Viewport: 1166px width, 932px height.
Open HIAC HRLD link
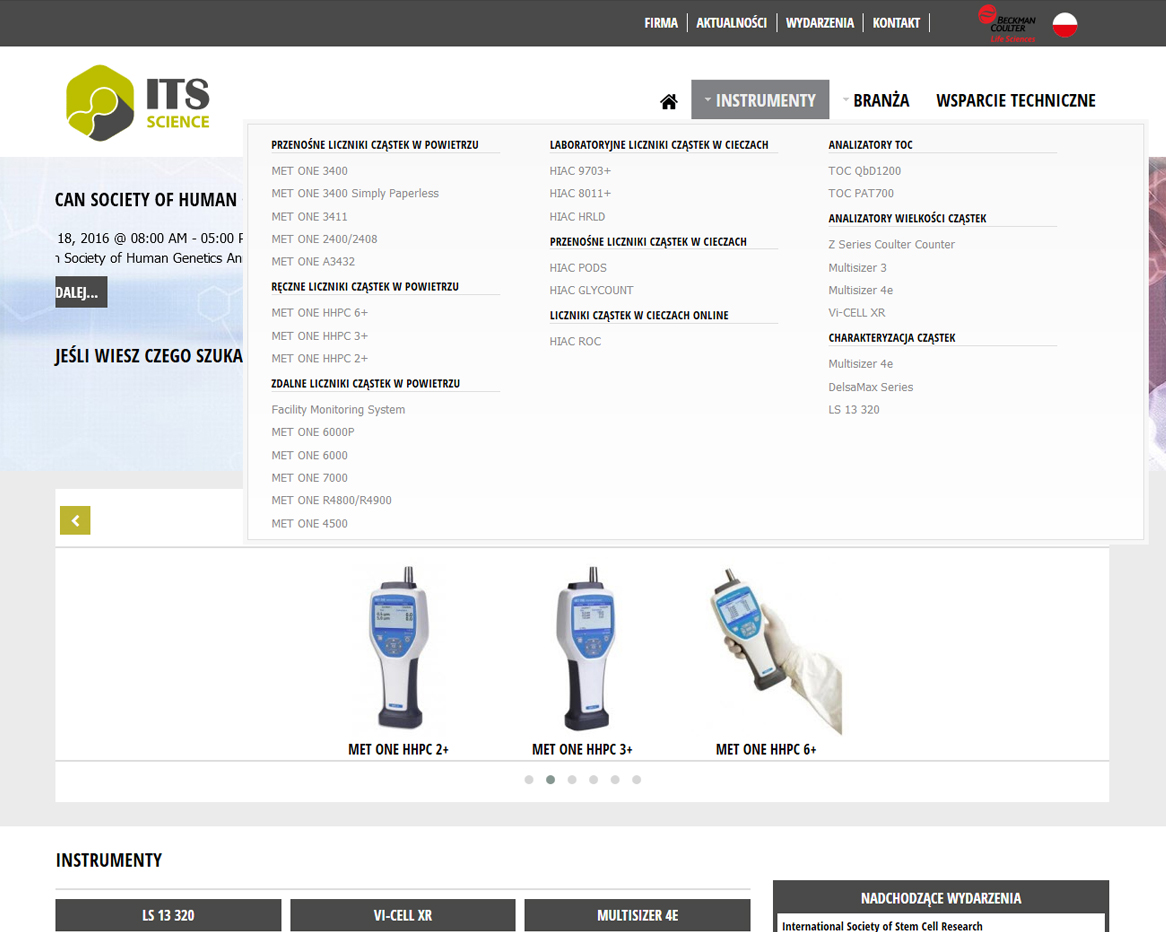coord(577,216)
